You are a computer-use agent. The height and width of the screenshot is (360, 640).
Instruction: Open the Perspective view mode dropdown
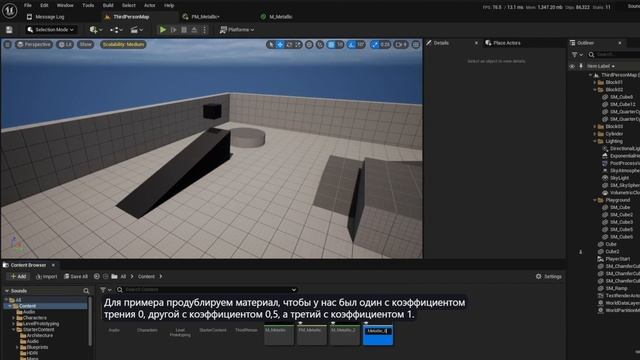[34, 44]
